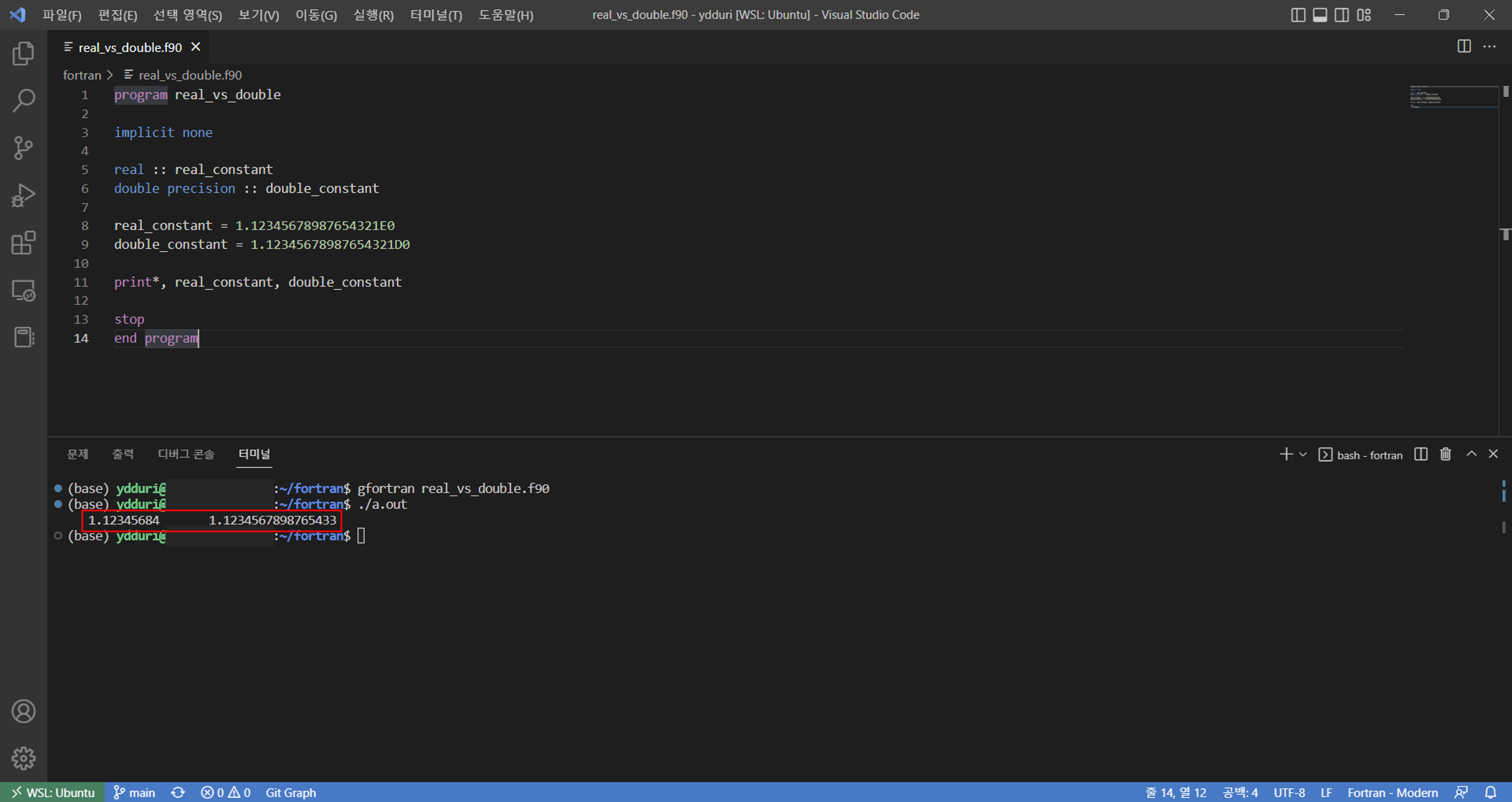The height and width of the screenshot is (802, 1512).
Task: Open the Source Control view
Action: (x=23, y=148)
